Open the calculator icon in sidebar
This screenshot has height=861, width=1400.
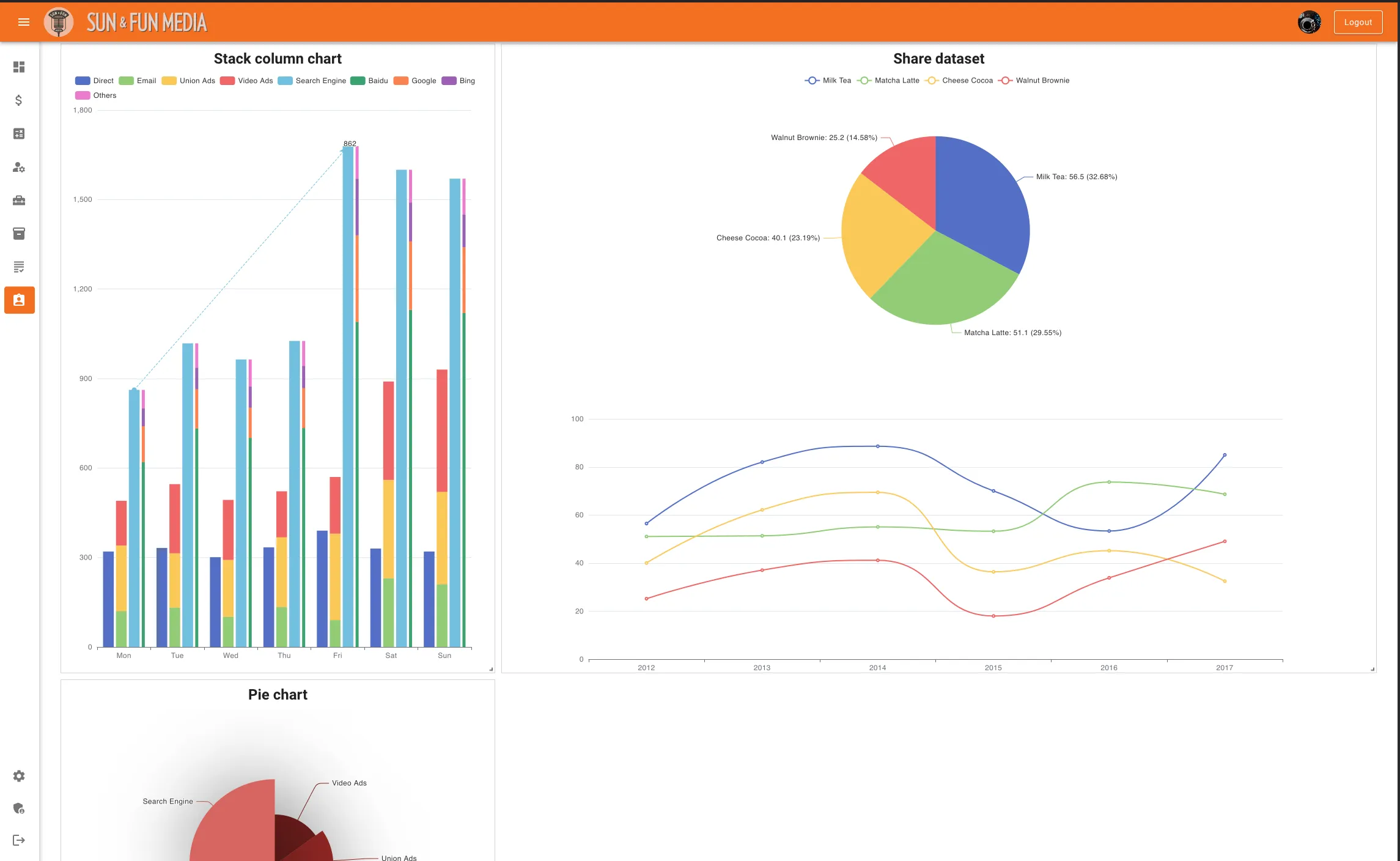[x=19, y=133]
